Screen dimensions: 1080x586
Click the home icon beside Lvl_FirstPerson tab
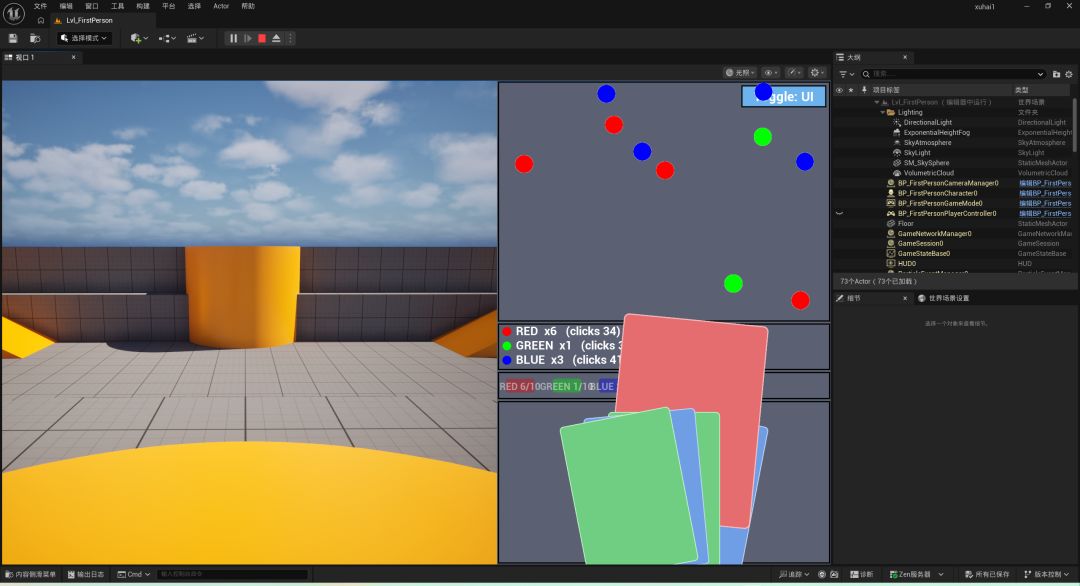[x=41, y=21]
